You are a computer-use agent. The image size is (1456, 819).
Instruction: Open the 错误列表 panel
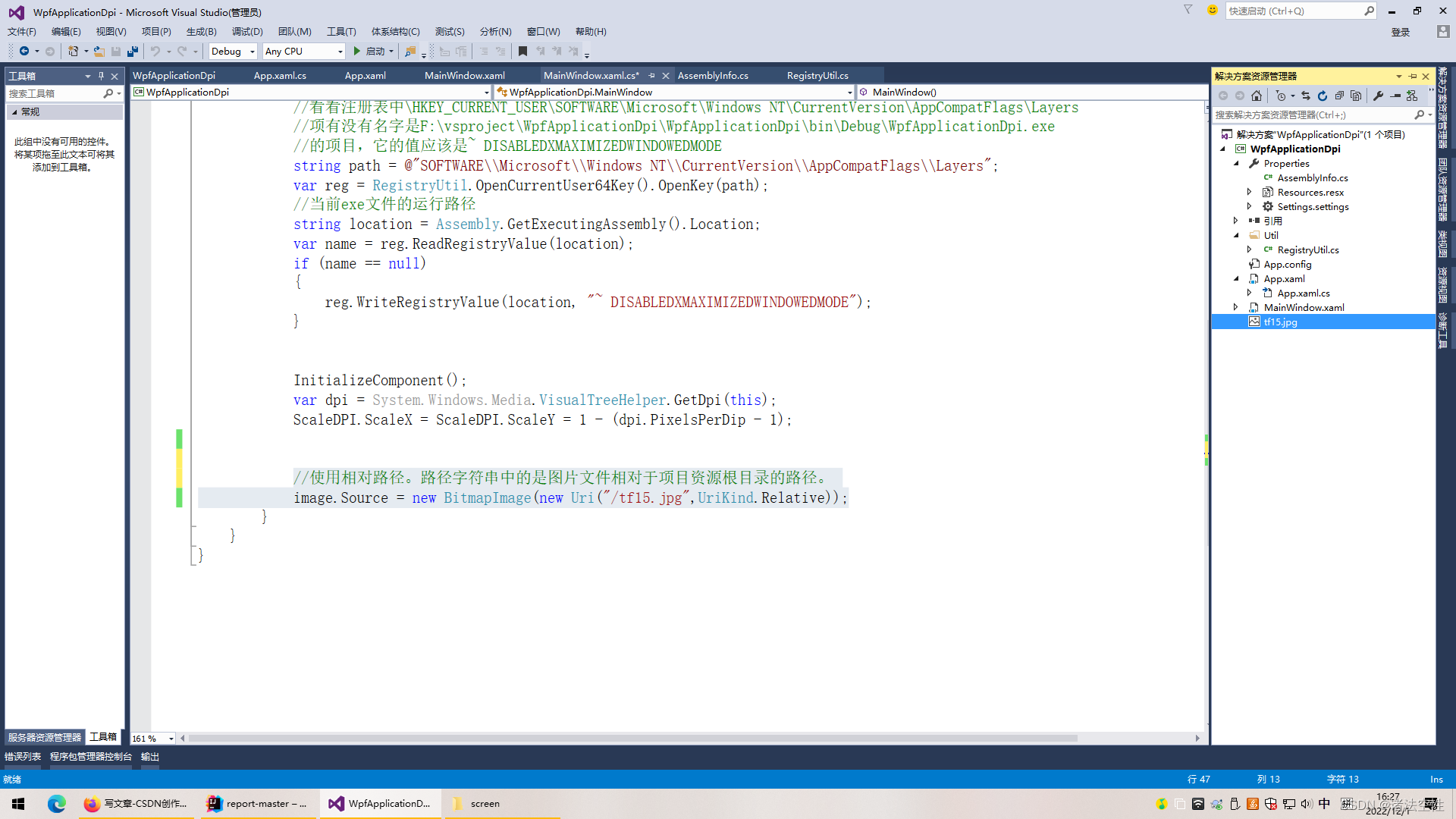[x=23, y=756]
